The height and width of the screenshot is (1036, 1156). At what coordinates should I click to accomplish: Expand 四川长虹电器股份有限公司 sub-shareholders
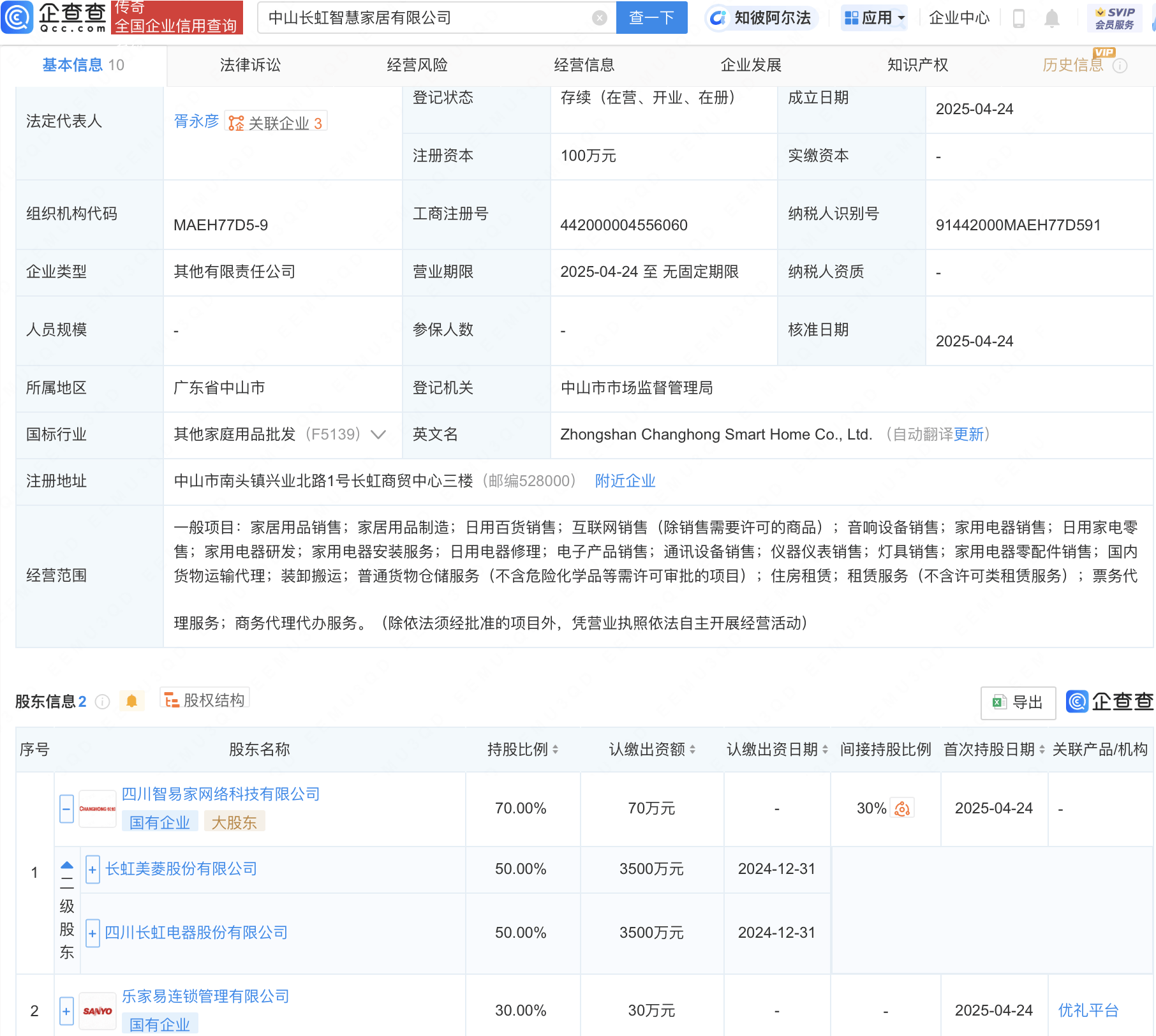[x=93, y=933]
